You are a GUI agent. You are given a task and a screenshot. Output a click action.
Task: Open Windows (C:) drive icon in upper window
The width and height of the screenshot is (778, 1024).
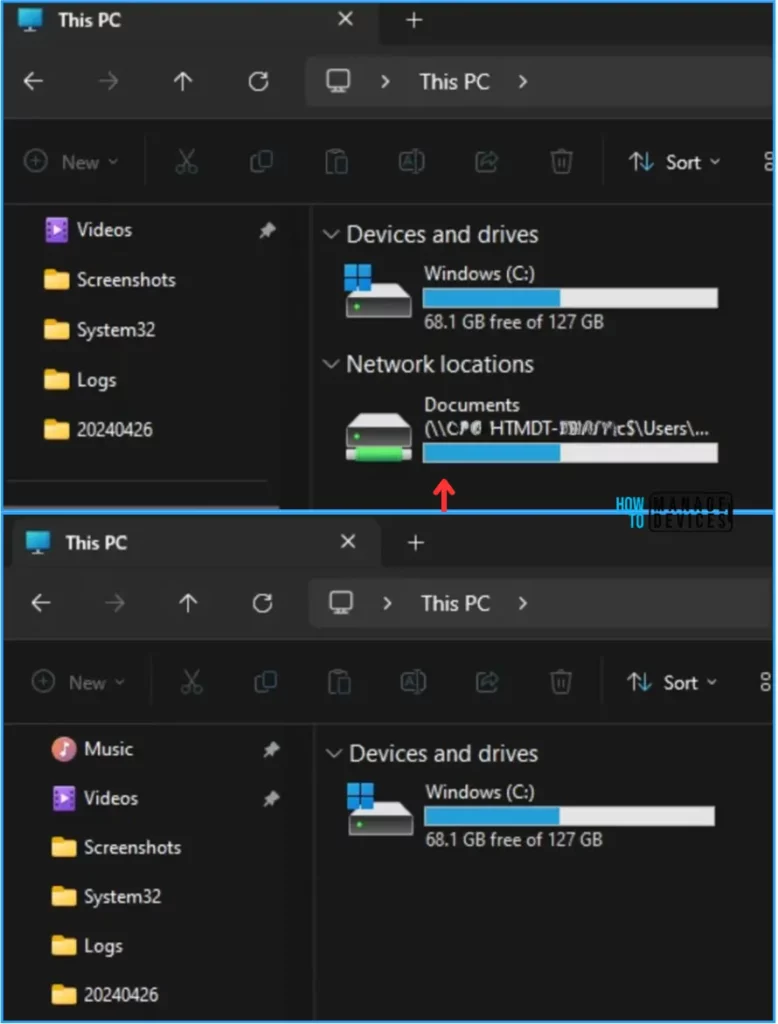pos(378,291)
